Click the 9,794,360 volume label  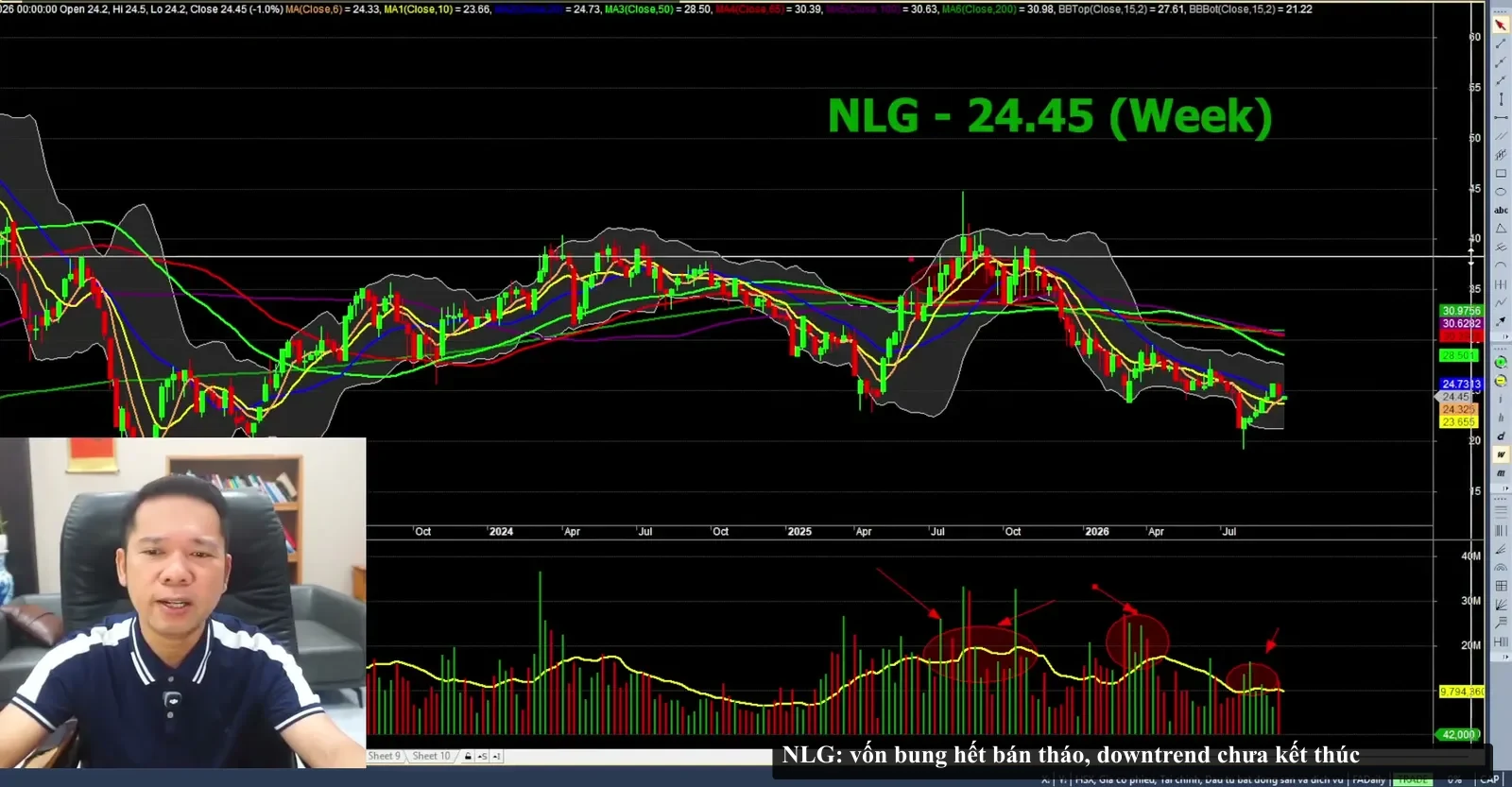pyautogui.click(x=1462, y=692)
